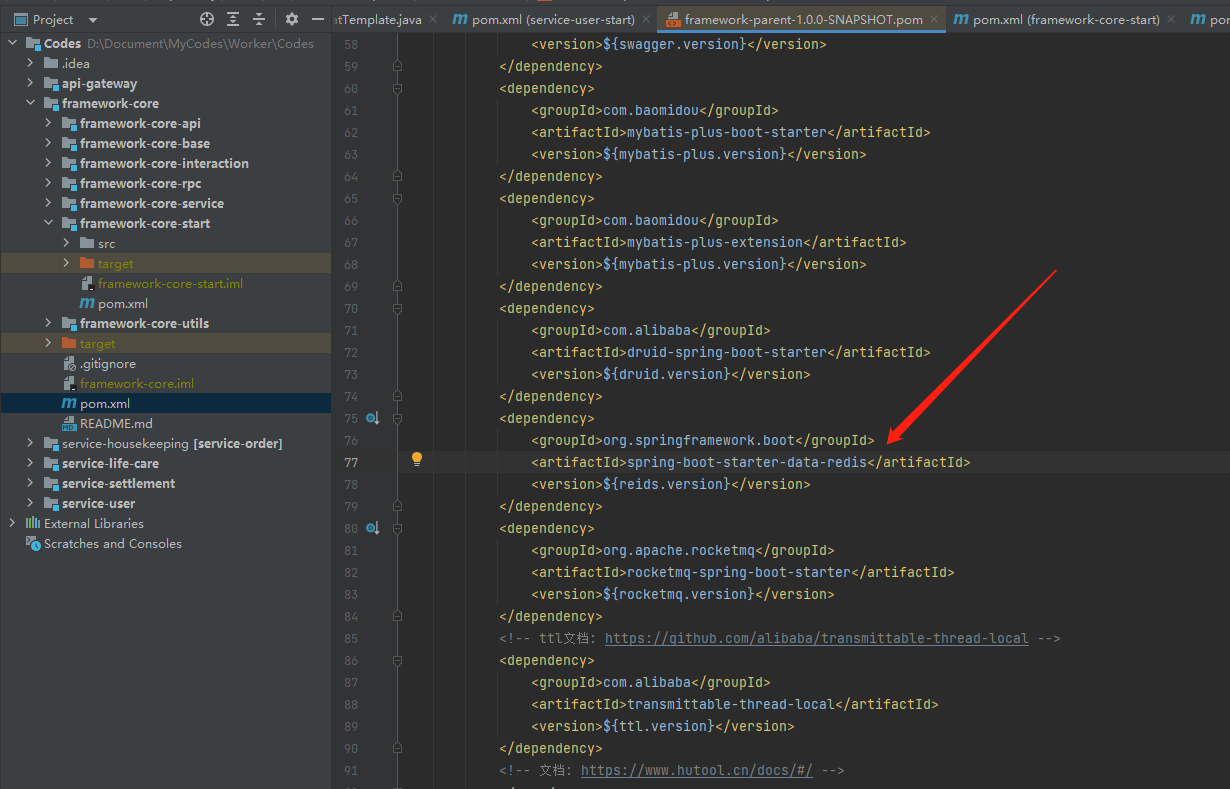Click the api-gateway module folder icon
This screenshot has width=1230, height=789.
tap(51, 83)
